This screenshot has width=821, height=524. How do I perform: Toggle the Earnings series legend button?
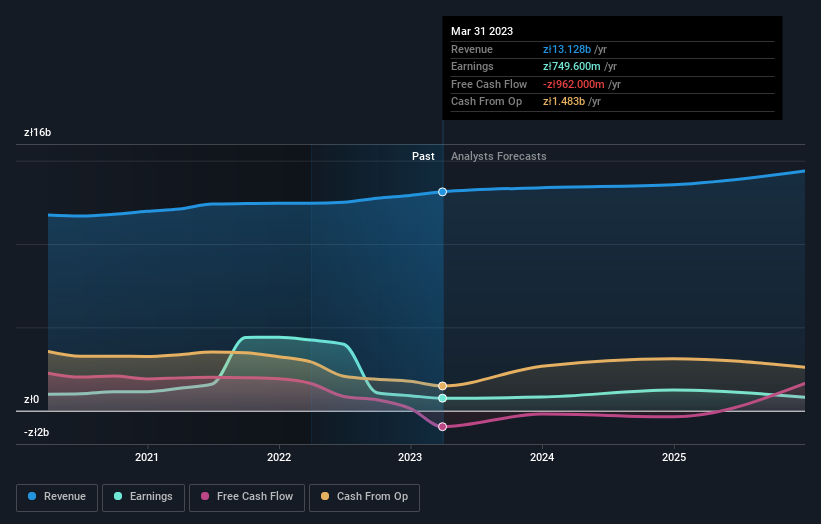[143, 497]
